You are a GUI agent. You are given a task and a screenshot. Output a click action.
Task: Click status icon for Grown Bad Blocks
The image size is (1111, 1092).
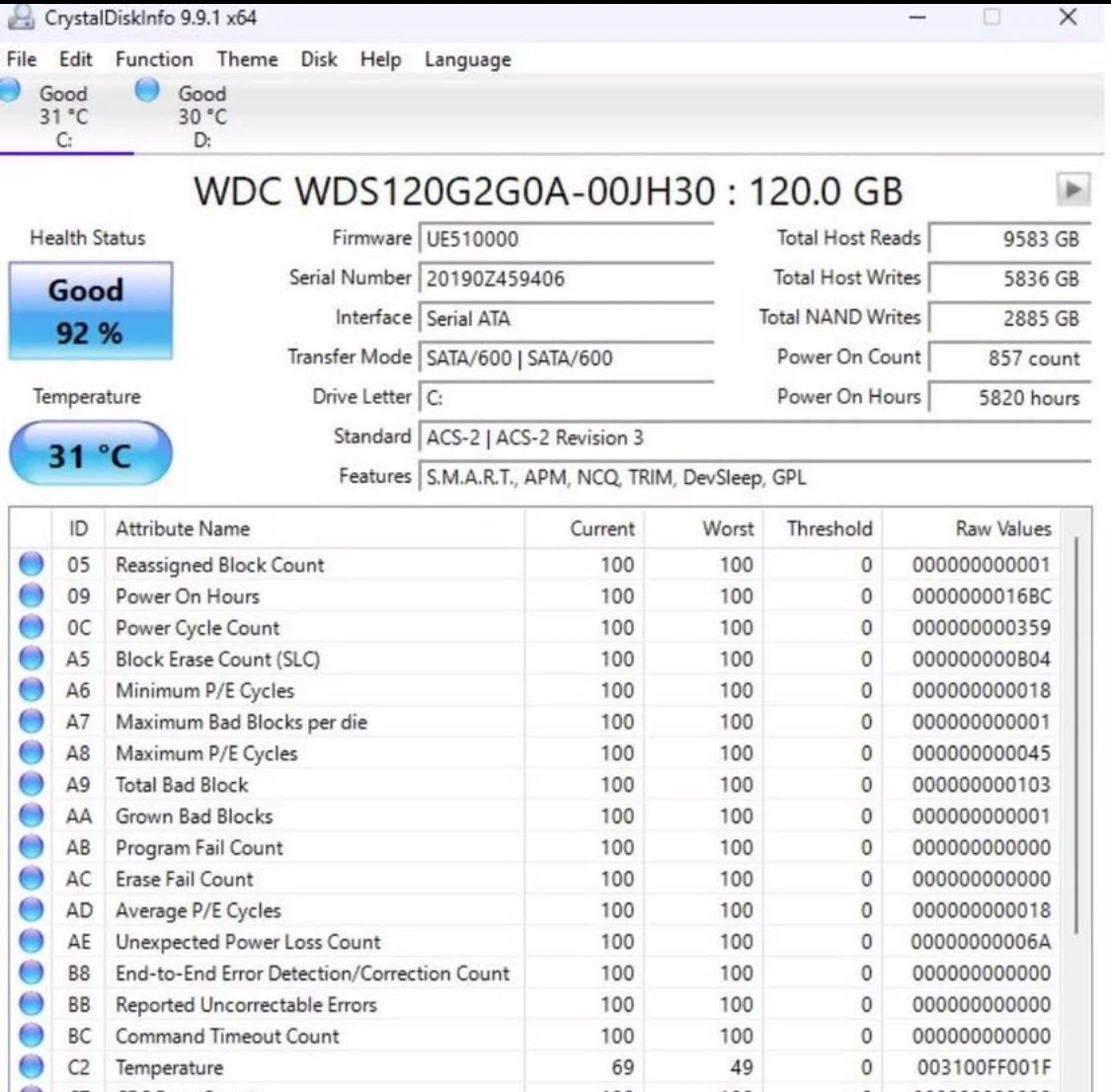(x=32, y=816)
